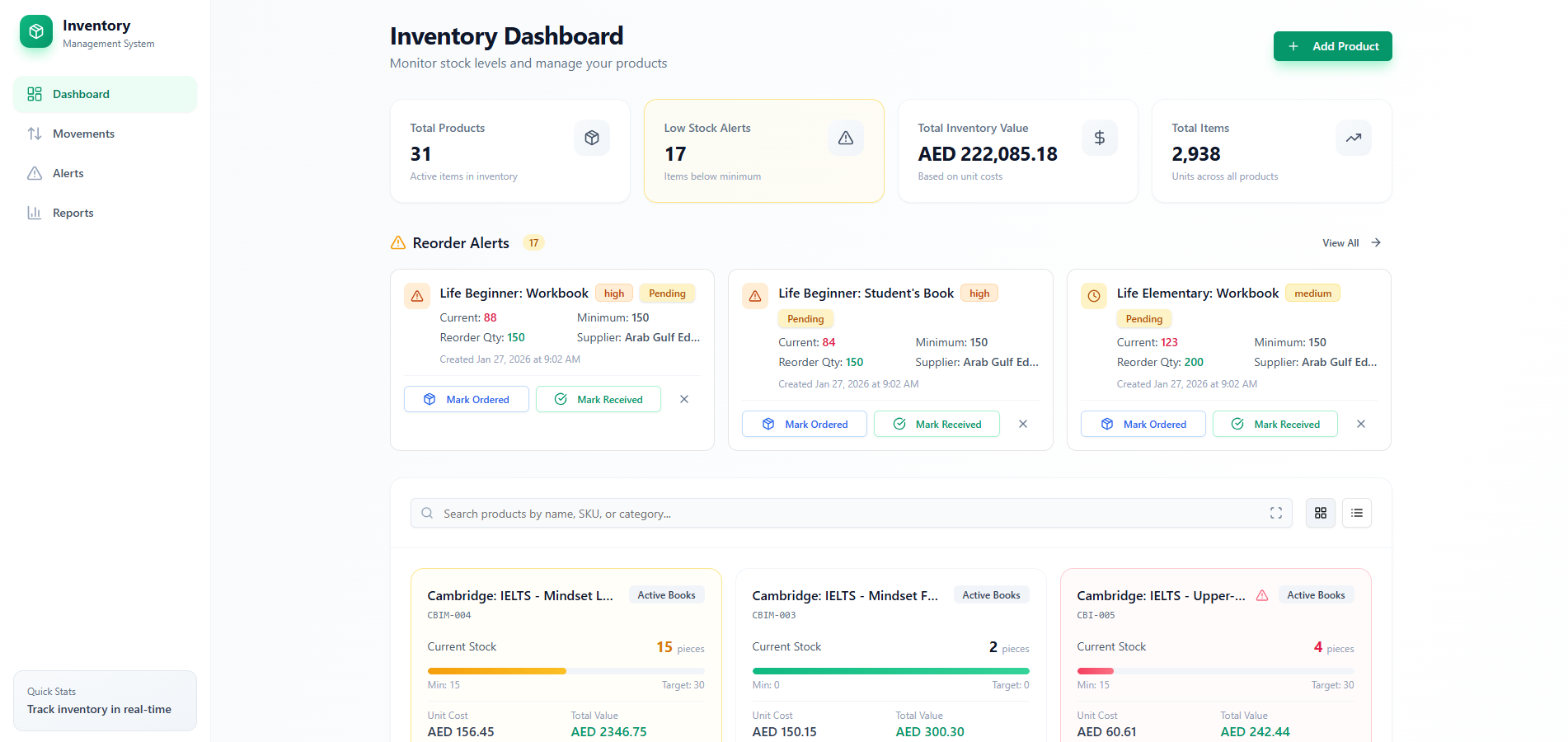Open the Low Stock Alerts card
The image size is (1568, 742).
pyautogui.click(x=764, y=151)
